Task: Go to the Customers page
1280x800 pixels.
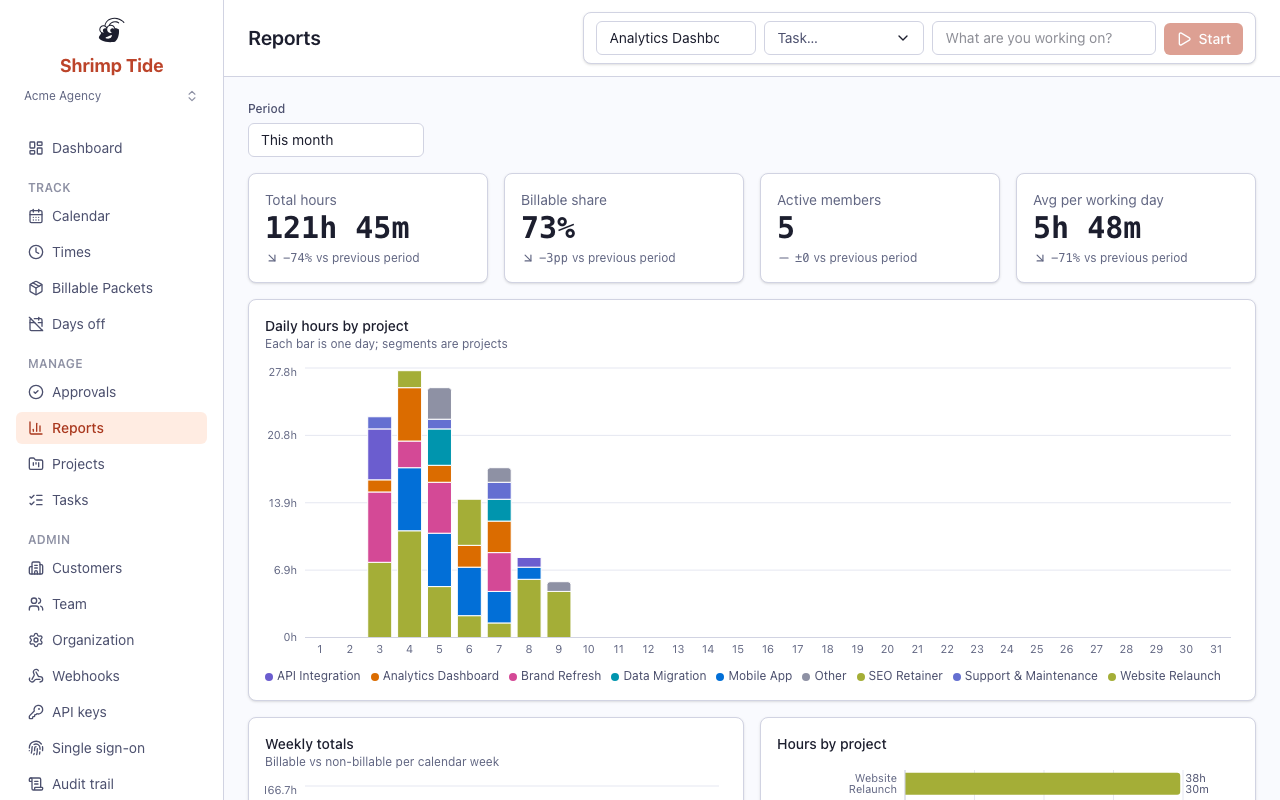Action: 111,568
